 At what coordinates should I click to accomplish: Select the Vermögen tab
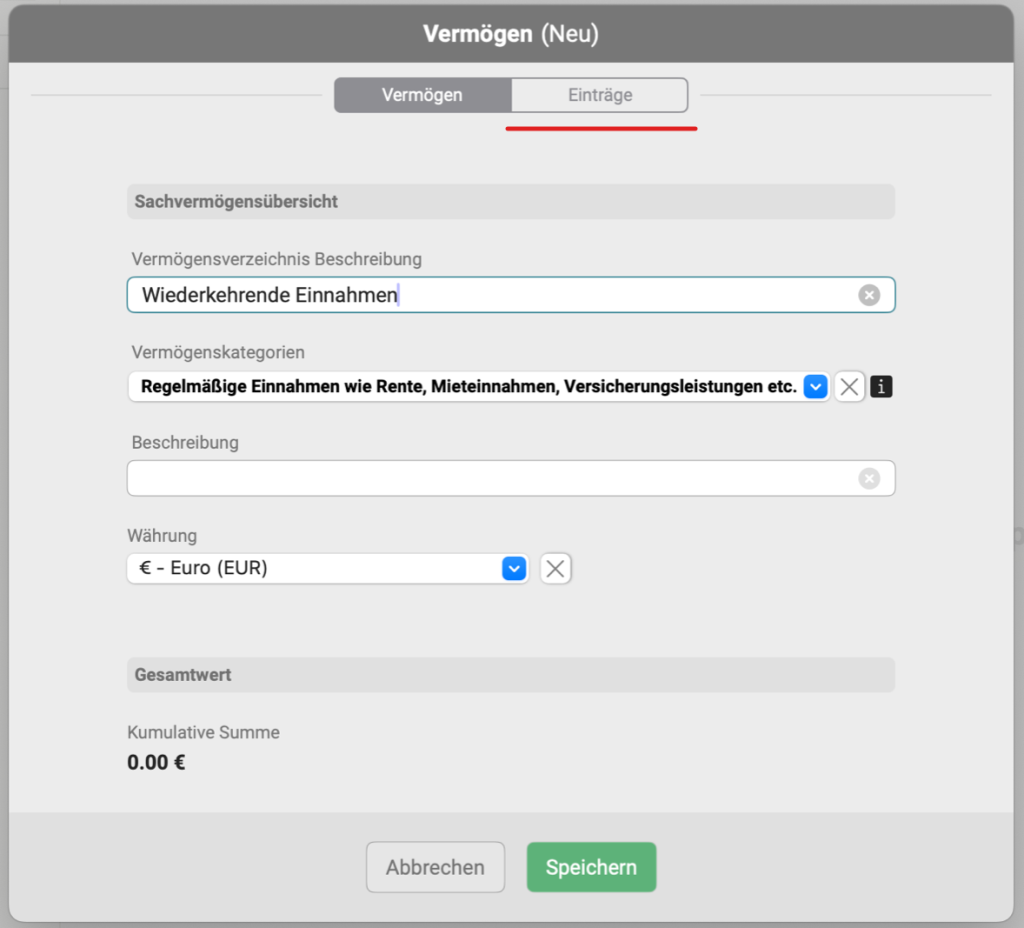pyautogui.click(x=422, y=96)
